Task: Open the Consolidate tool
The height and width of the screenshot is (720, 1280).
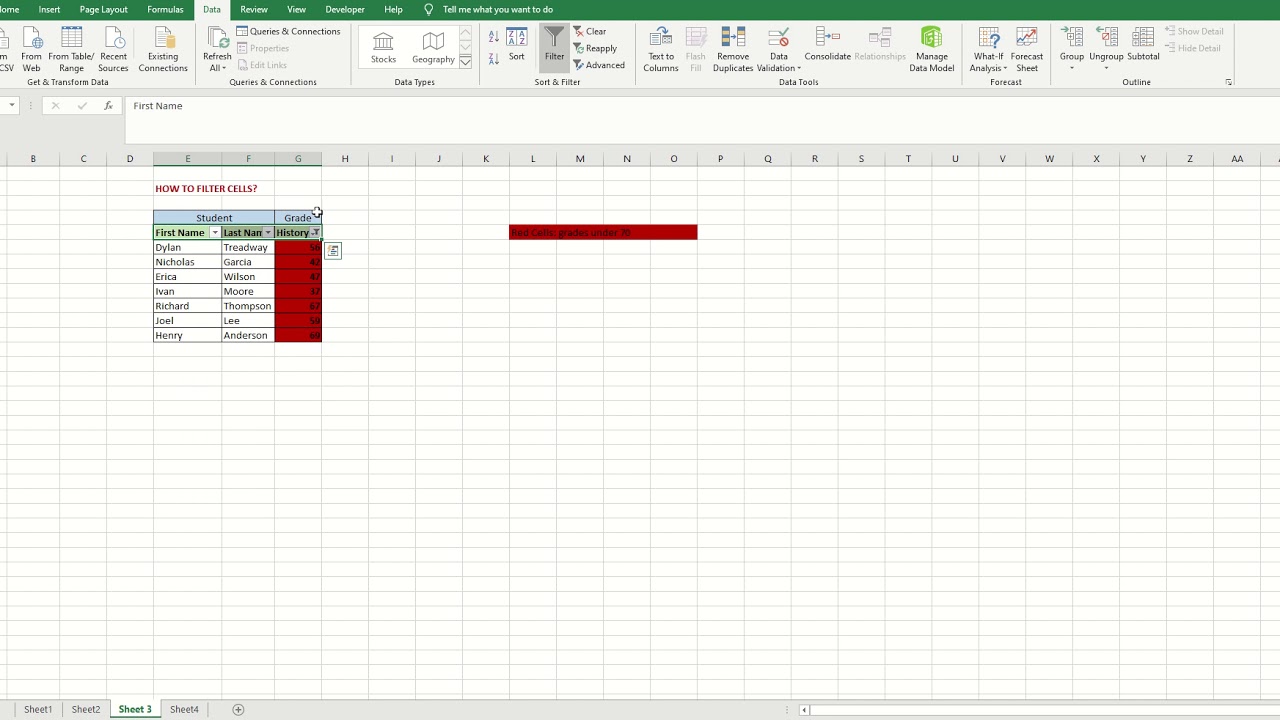Action: tap(827, 46)
